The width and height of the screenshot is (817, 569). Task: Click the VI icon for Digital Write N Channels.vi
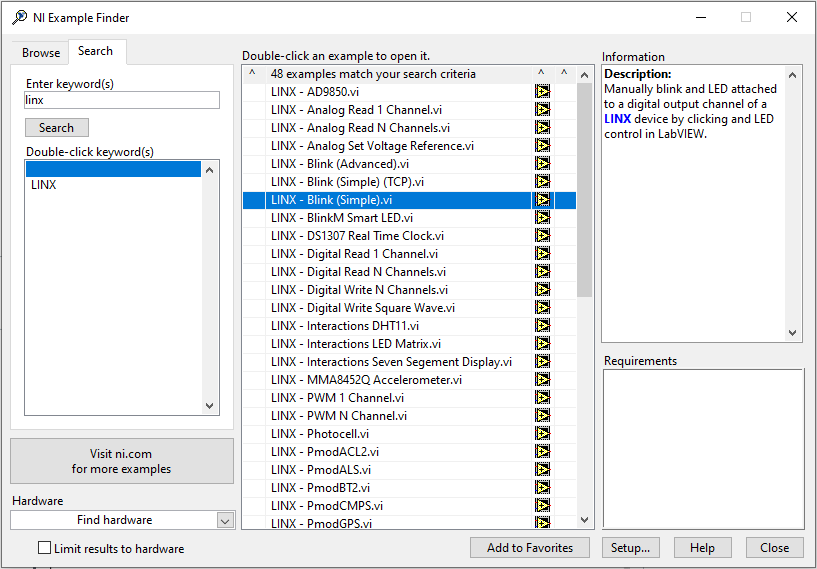tap(542, 290)
